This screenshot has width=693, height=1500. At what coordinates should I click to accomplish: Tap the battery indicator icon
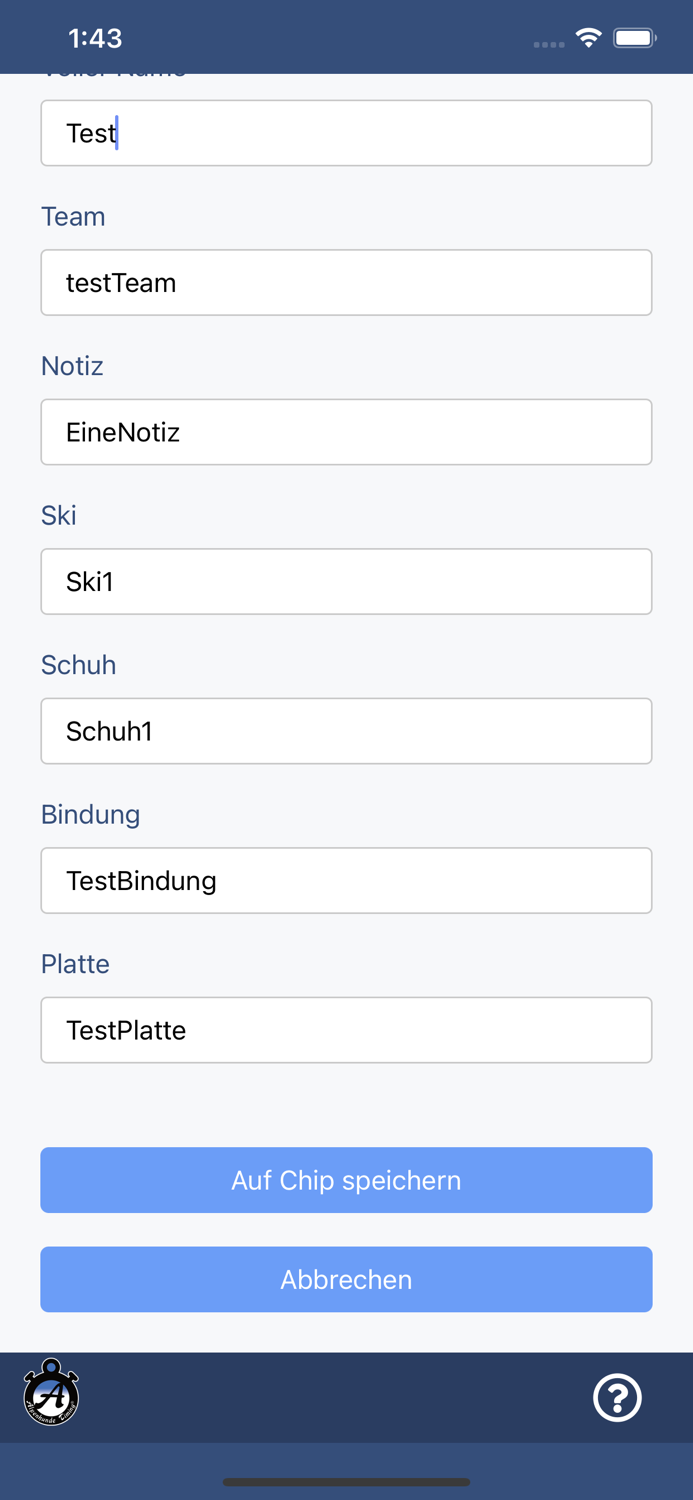(635, 38)
